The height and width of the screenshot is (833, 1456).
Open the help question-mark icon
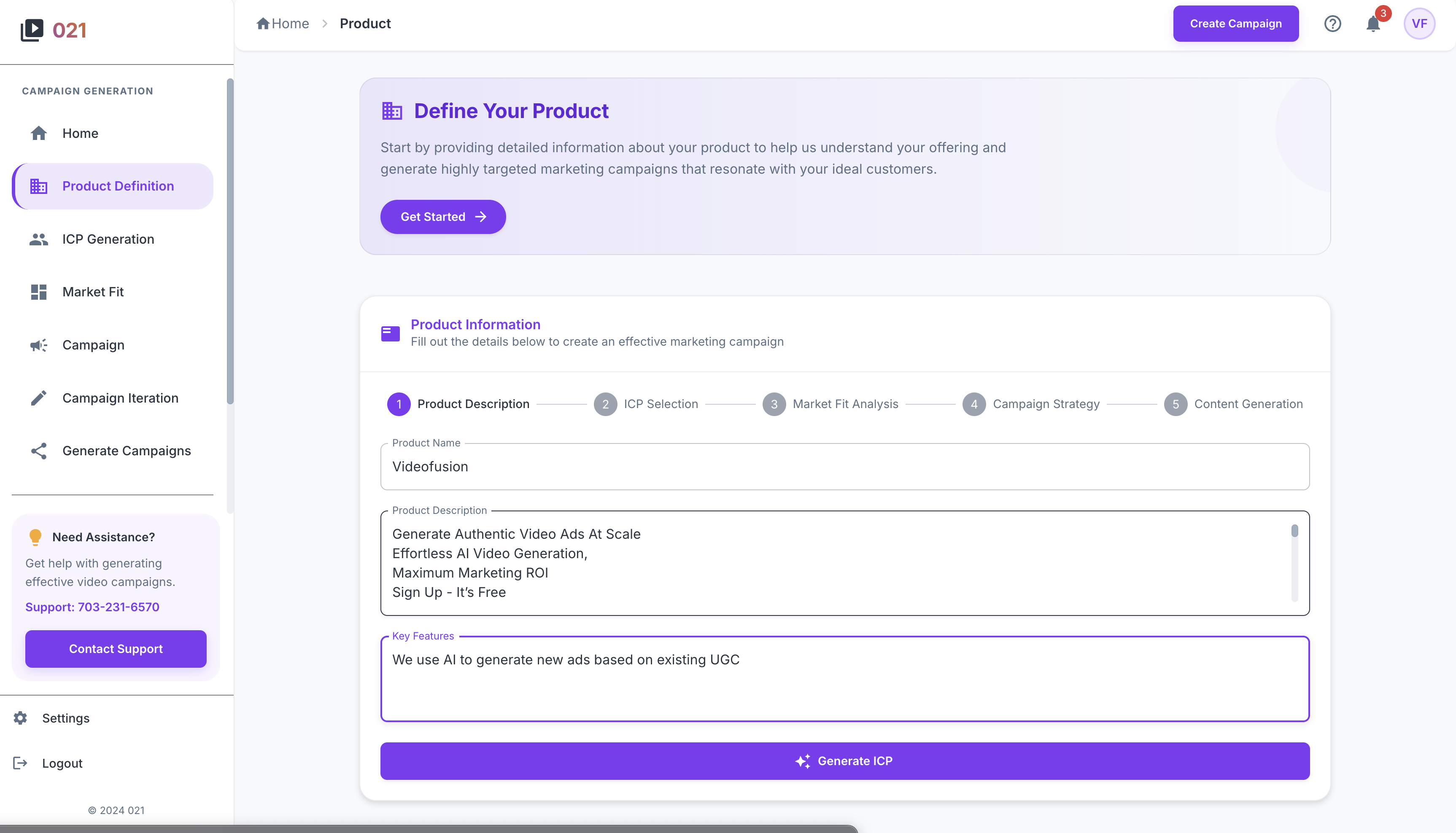(1332, 24)
